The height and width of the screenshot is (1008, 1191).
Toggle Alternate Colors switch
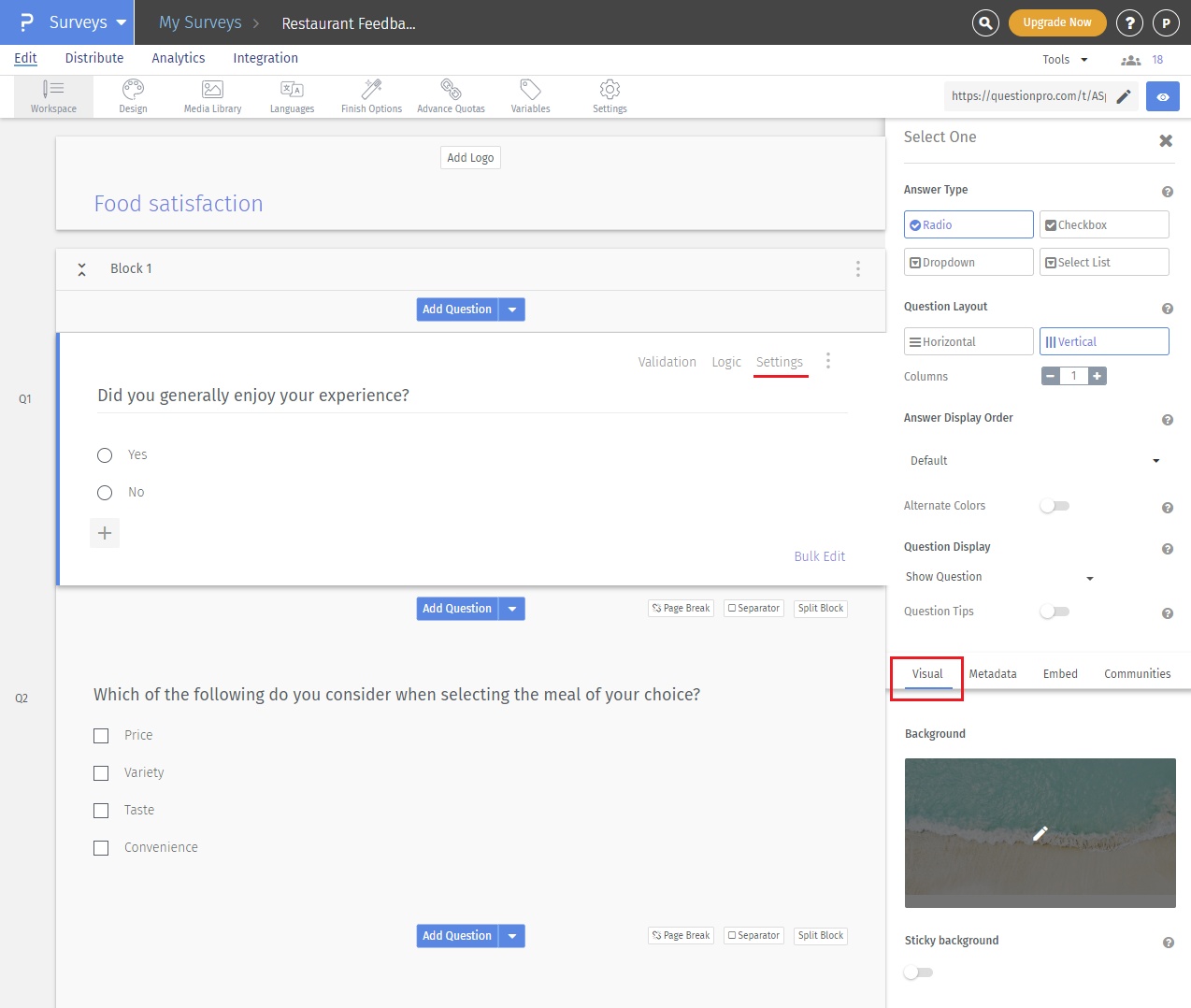1055,506
